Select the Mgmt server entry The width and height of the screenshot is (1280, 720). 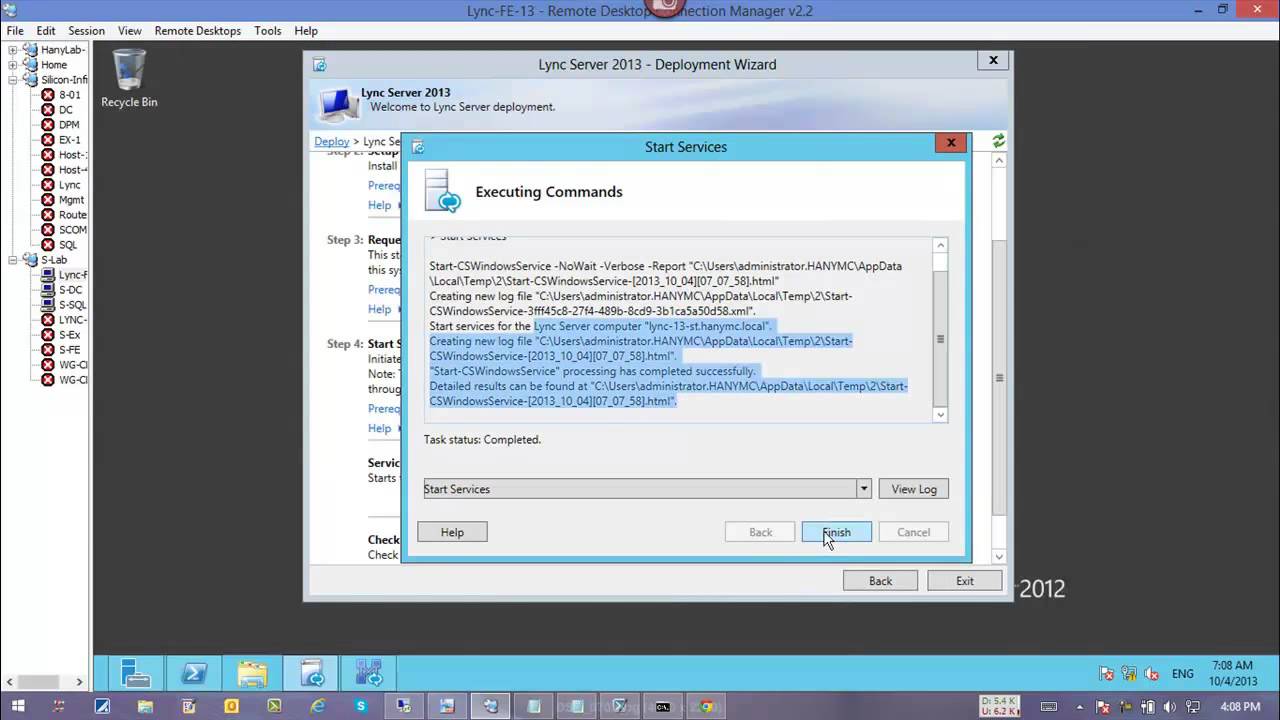[x=71, y=200]
